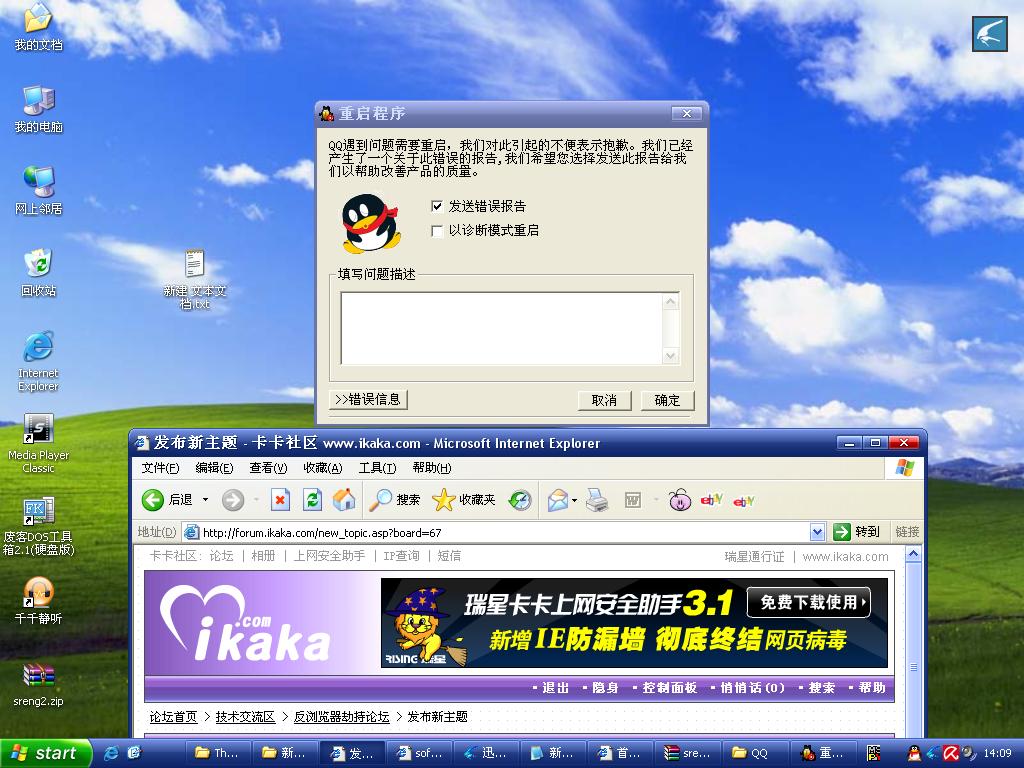Click the sreng2.zip desktop archive
The image size is (1024, 768).
[39, 685]
